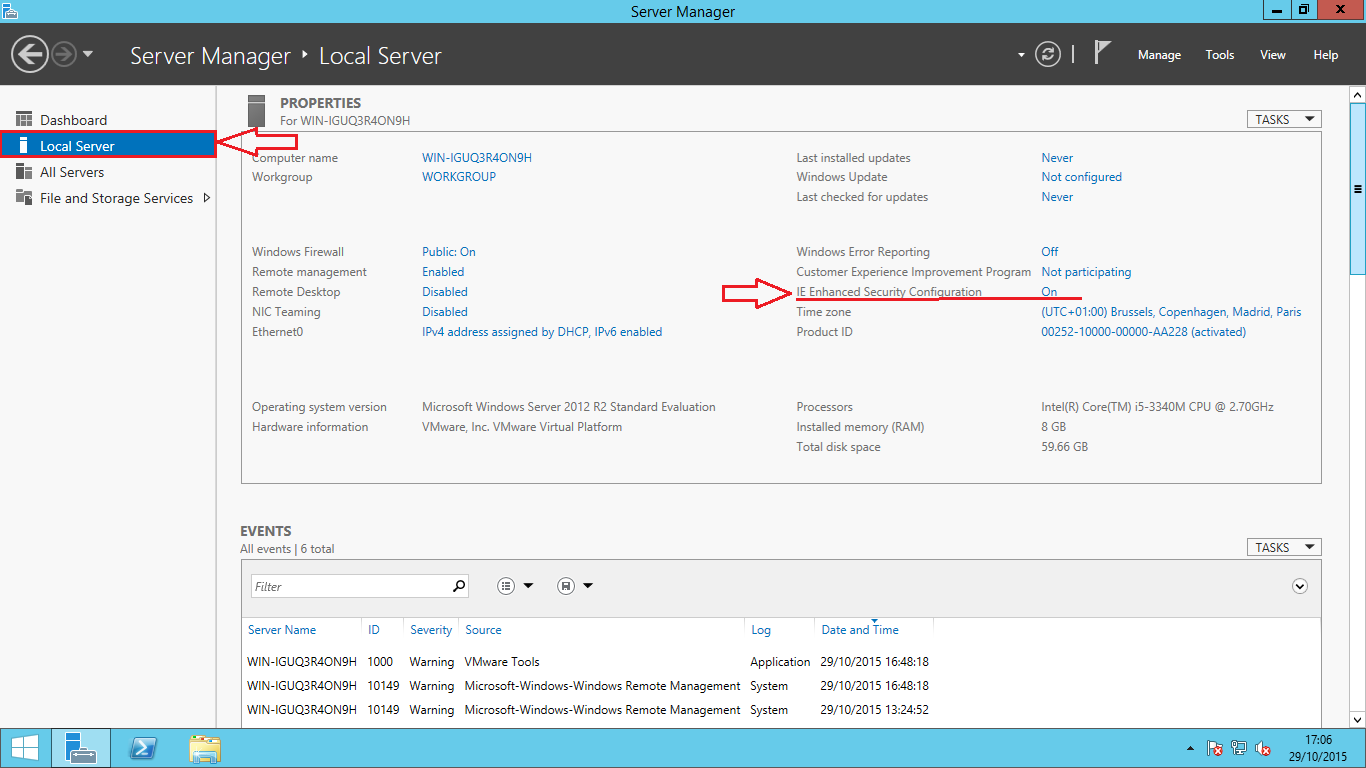Click the network tray icon
The width and height of the screenshot is (1366, 768).
(x=1239, y=748)
